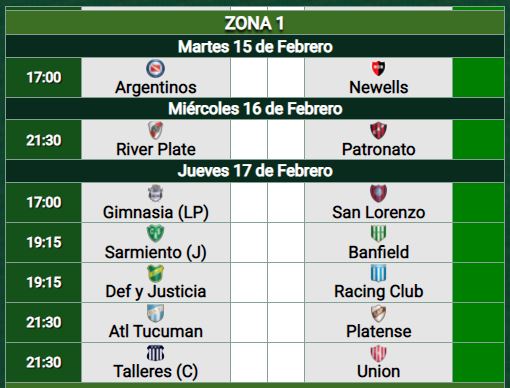Select the Martes 15 de Febrero header
The height and width of the screenshot is (388, 510).
point(255,46)
